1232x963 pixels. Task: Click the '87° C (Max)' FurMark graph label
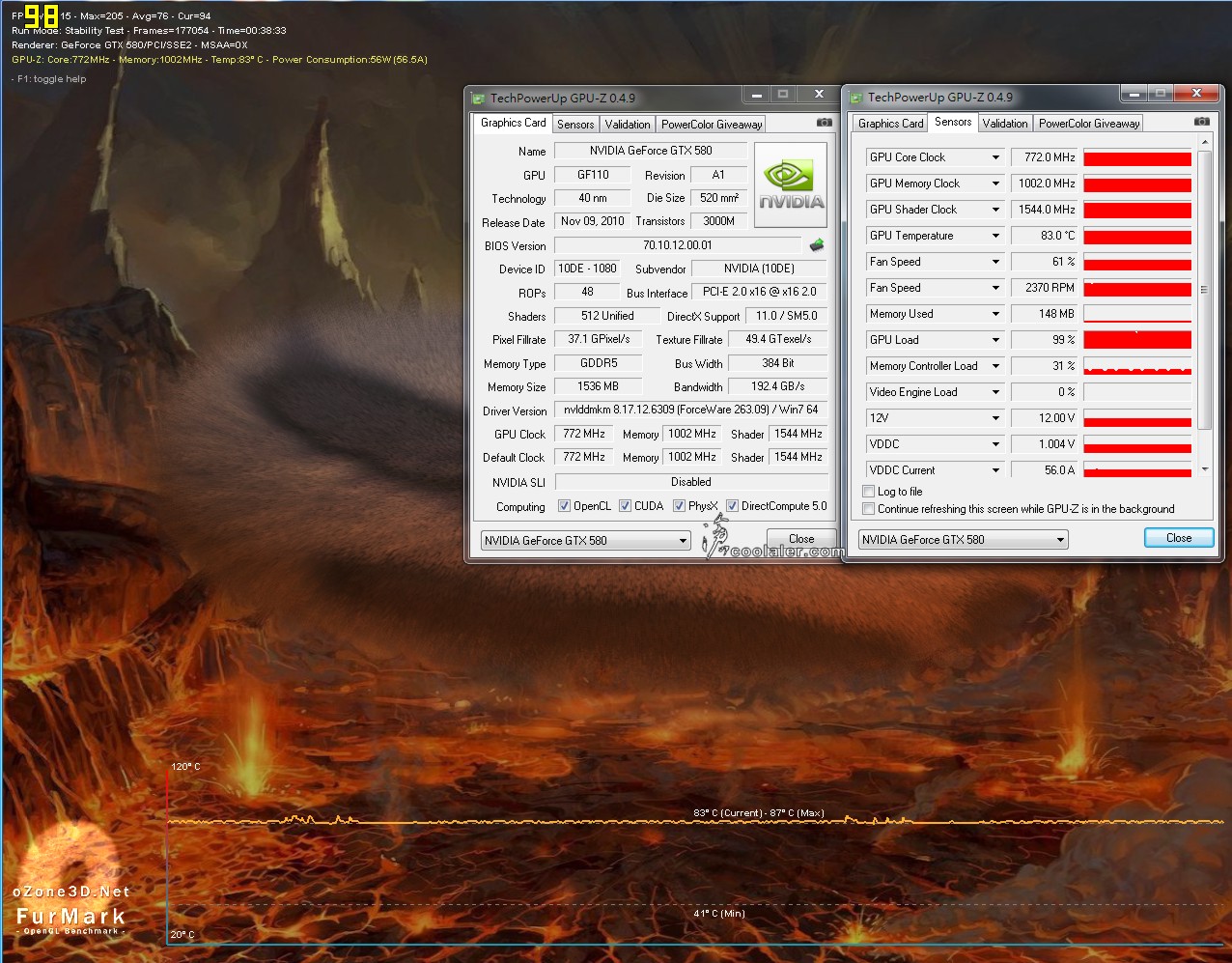tap(797, 813)
